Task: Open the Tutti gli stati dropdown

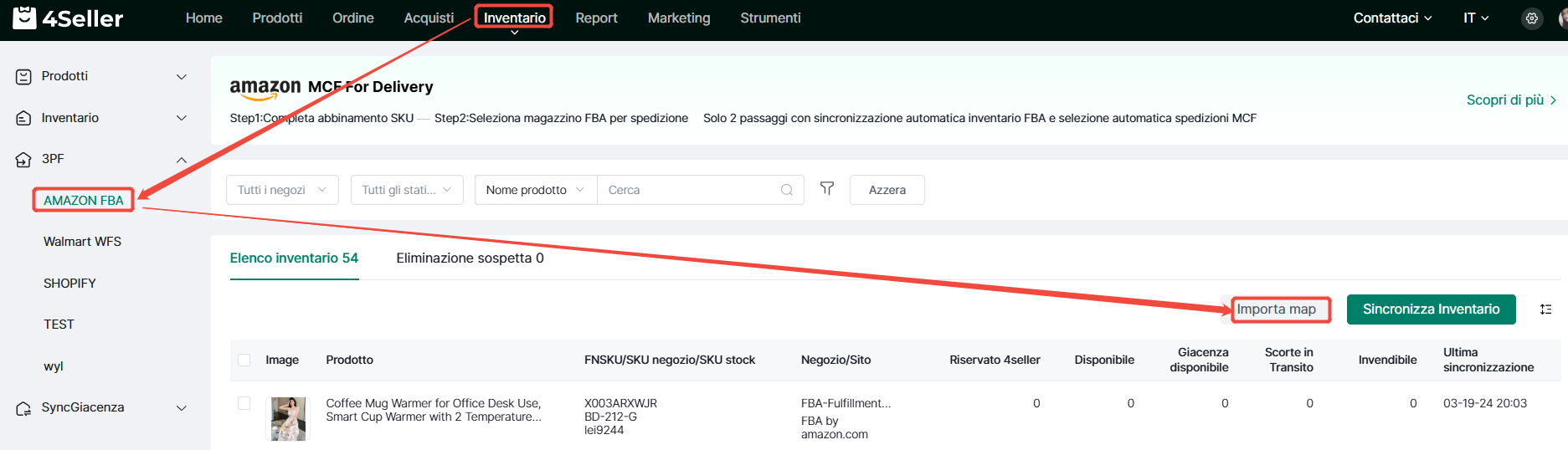Action: click(x=406, y=190)
